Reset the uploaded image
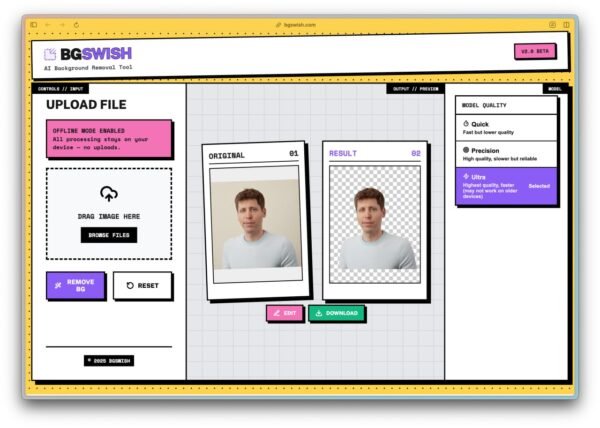Image resolution: width=600 pixels, height=428 pixels. [142, 285]
